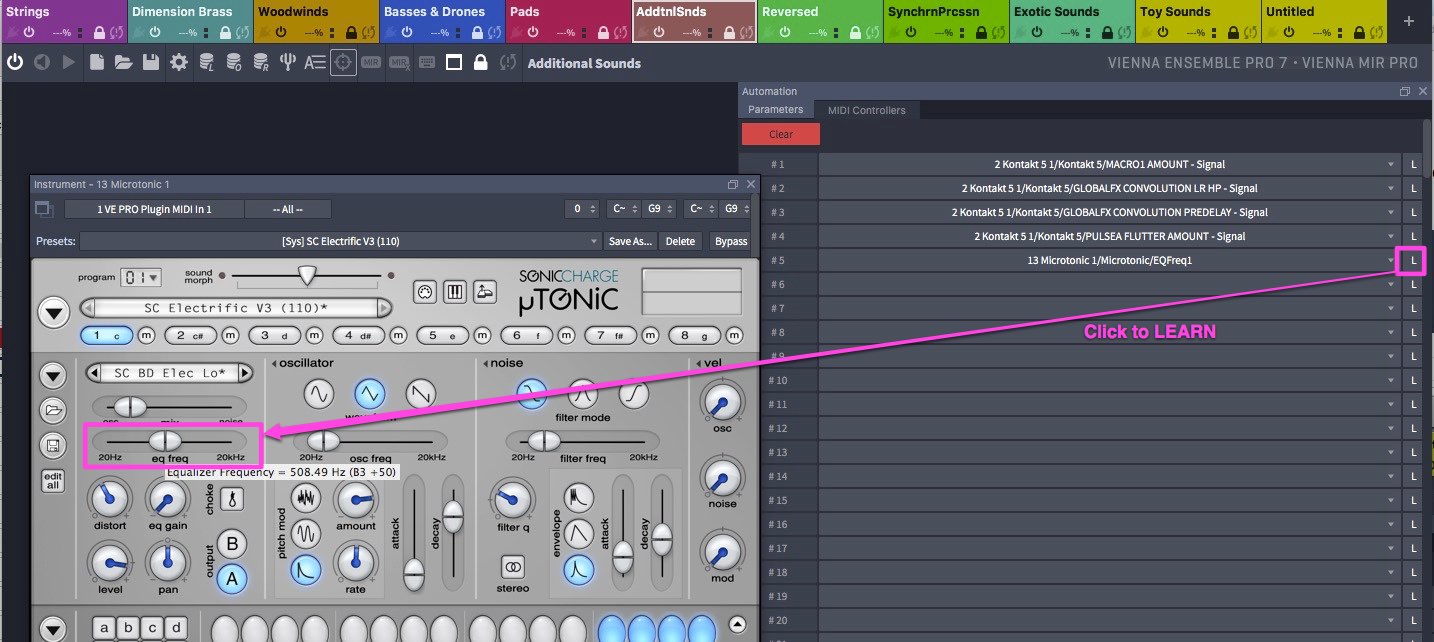Screen dimensions: 1434x642
Task: Click the piano keys icon in Microtonic
Action: (455, 291)
